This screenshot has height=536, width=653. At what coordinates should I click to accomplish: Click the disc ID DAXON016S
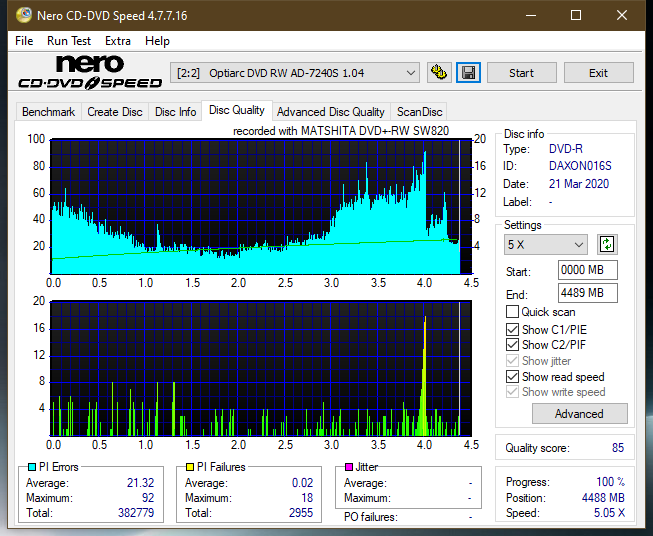(x=580, y=166)
